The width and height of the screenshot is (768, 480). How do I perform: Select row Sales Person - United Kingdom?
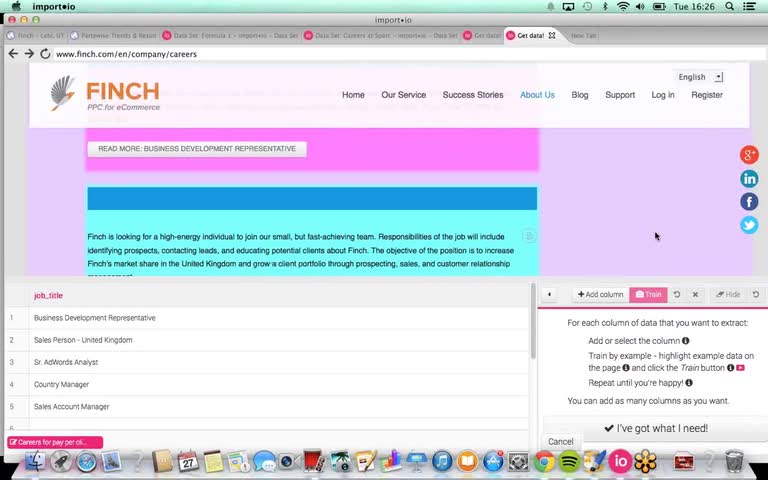click(x=268, y=340)
